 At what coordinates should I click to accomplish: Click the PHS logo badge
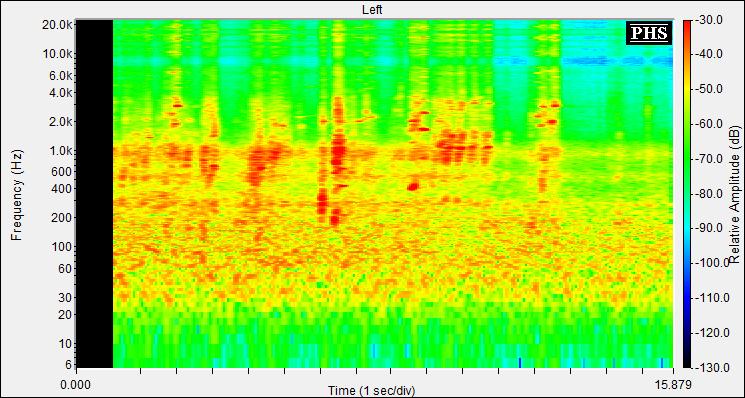coord(649,33)
